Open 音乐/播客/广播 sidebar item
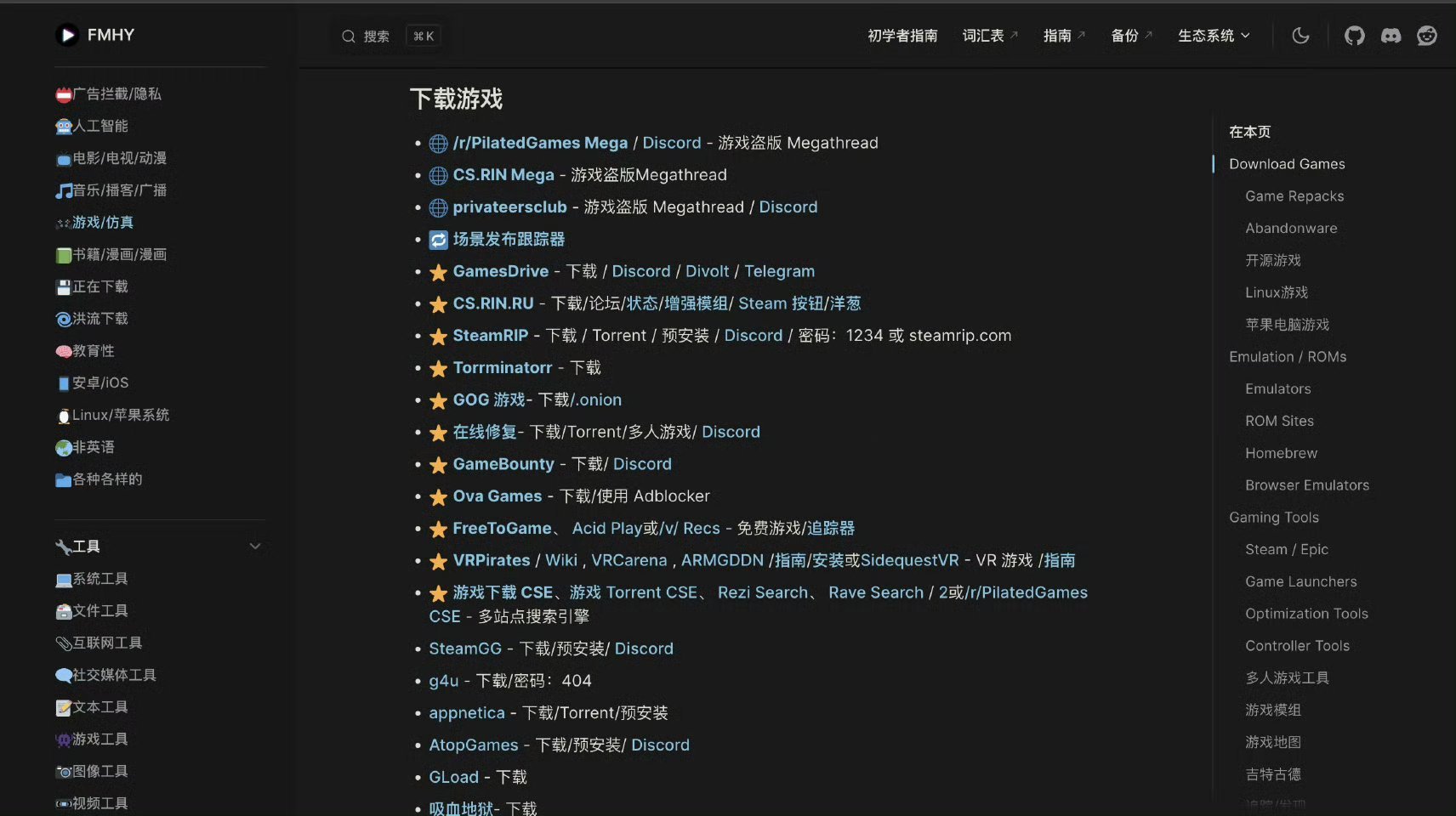The height and width of the screenshot is (816, 1456). tap(111, 191)
